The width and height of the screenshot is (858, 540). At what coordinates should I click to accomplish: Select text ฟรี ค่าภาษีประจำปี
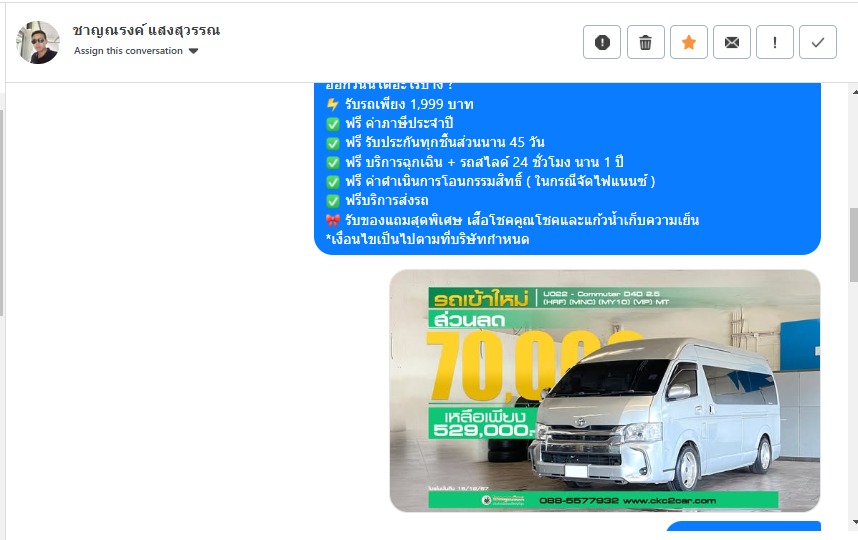[x=399, y=123]
